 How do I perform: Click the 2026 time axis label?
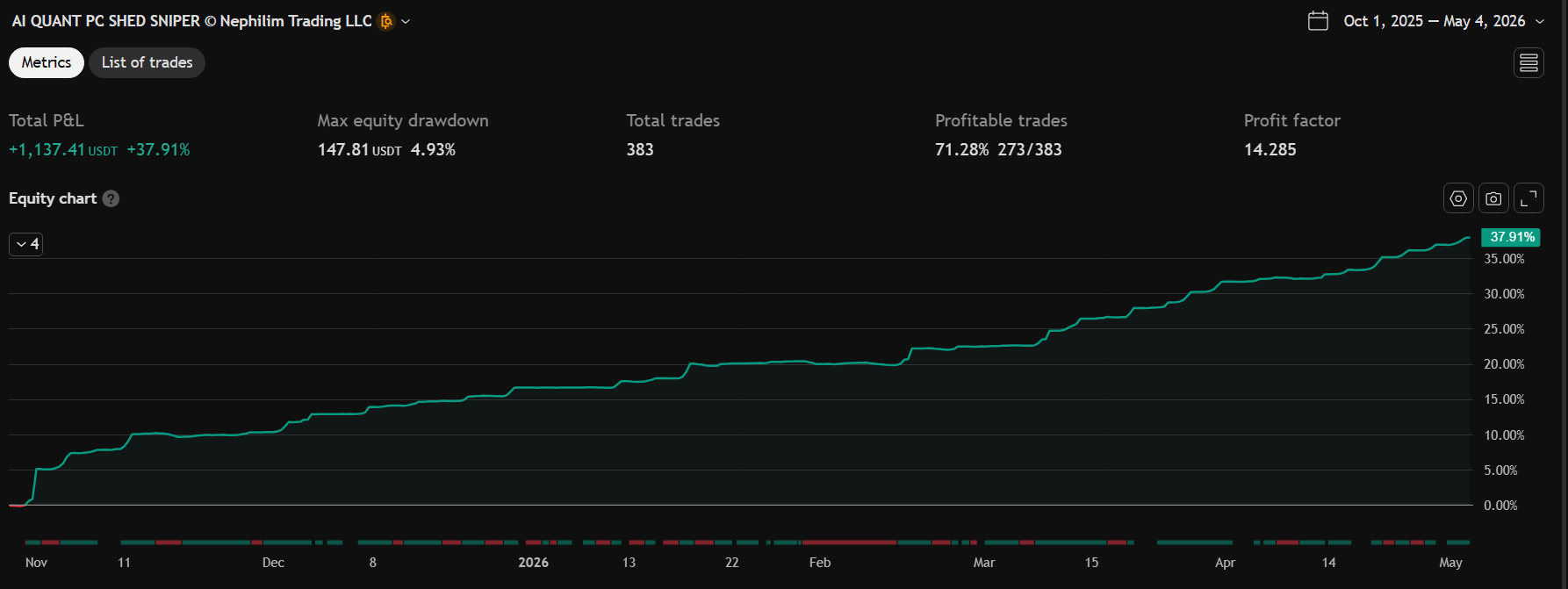(x=534, y=563)
